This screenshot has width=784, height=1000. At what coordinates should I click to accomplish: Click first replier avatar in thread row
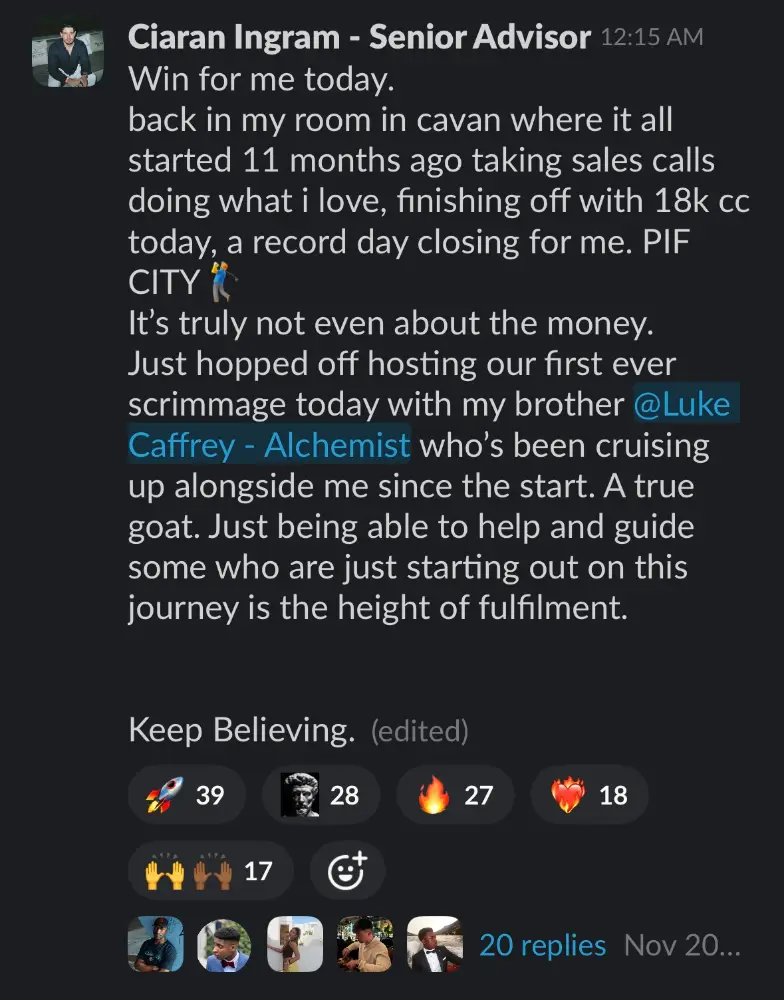[156, 945]
